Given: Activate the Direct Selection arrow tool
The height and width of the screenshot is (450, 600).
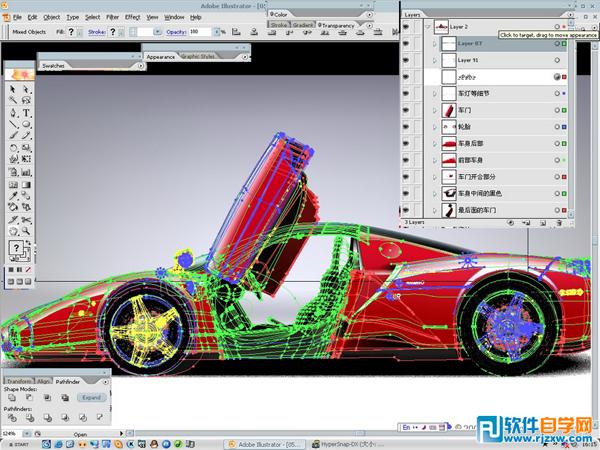Looking at the screenshot, I should pyautogui.click(x=26, y=89).
